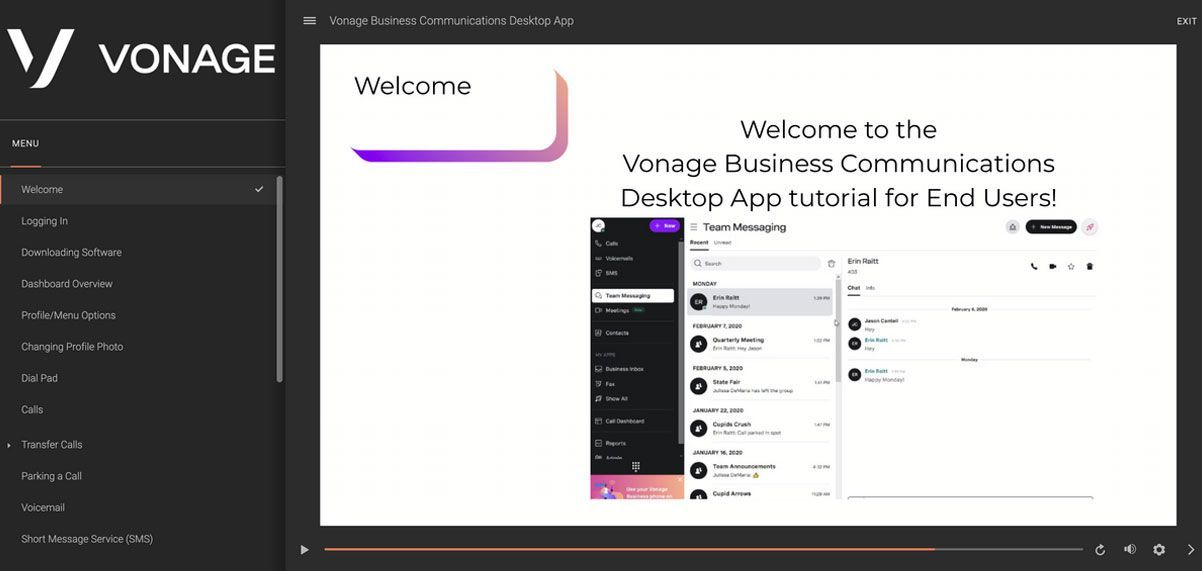Open the Transfer Calls lesson
Image resolution: width=1202 pixels, height=571 pixels.
point(52,445)
